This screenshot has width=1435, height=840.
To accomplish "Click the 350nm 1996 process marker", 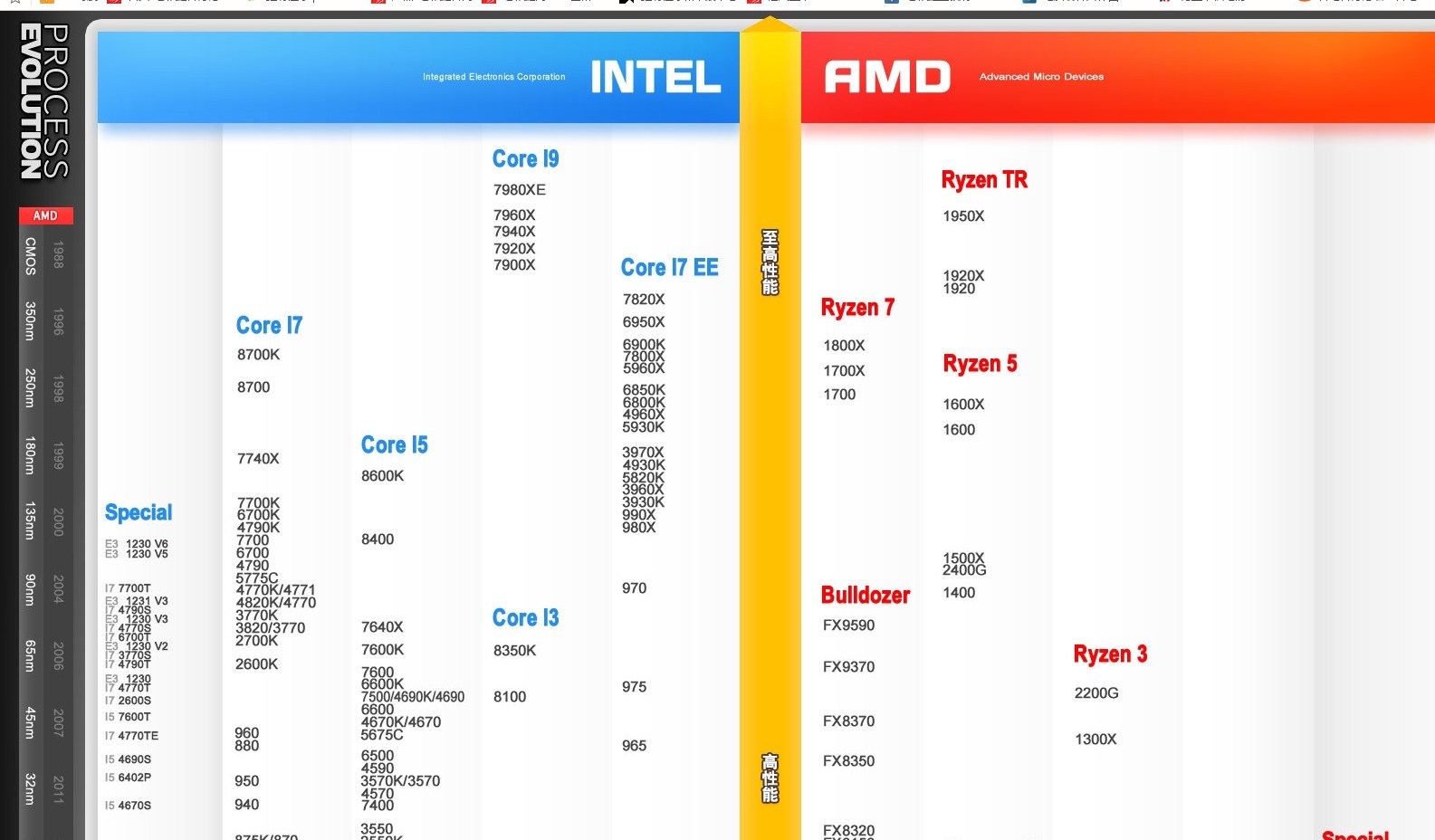I will point(44,321).
